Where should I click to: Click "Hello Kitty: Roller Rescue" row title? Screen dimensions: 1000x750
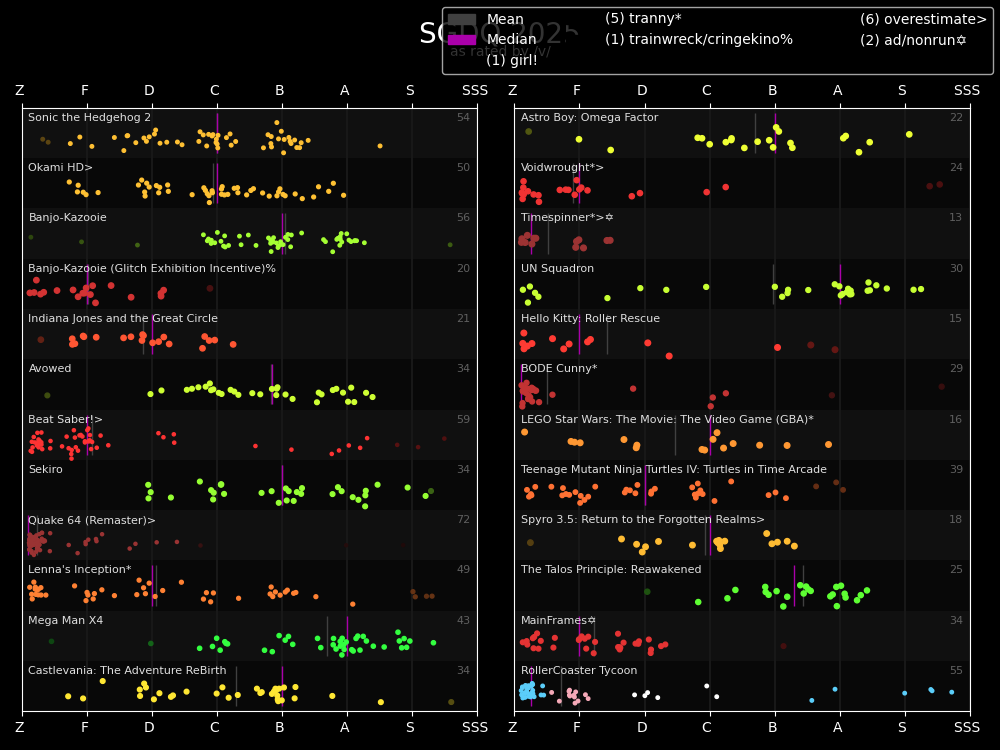coord(591,318)
